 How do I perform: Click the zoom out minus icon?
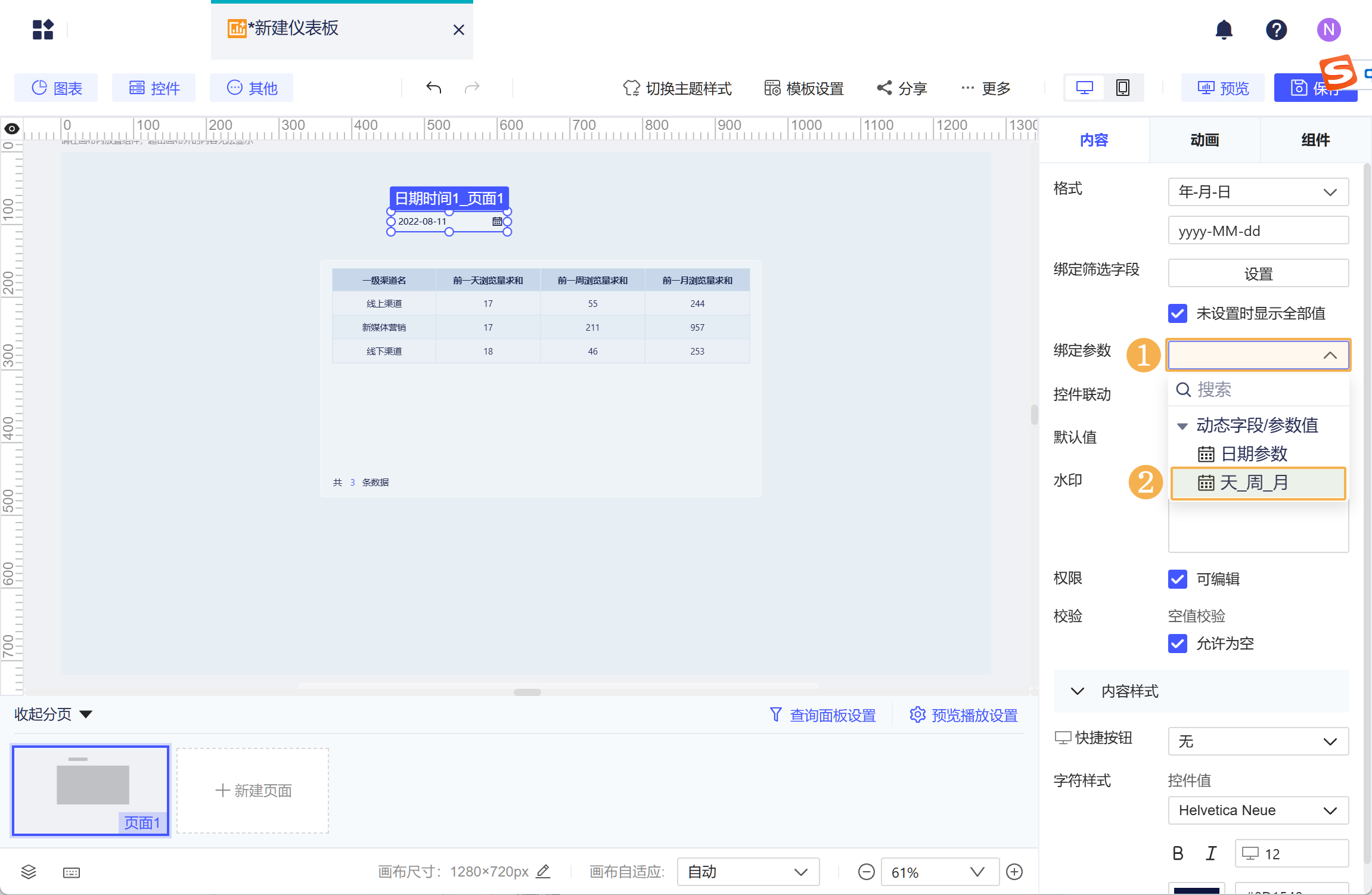coord(866,872)
